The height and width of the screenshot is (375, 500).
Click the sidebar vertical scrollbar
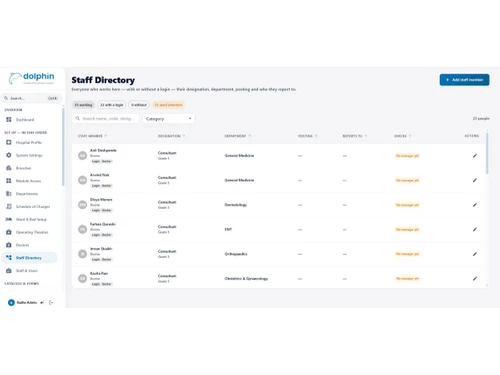click(63, 147)
